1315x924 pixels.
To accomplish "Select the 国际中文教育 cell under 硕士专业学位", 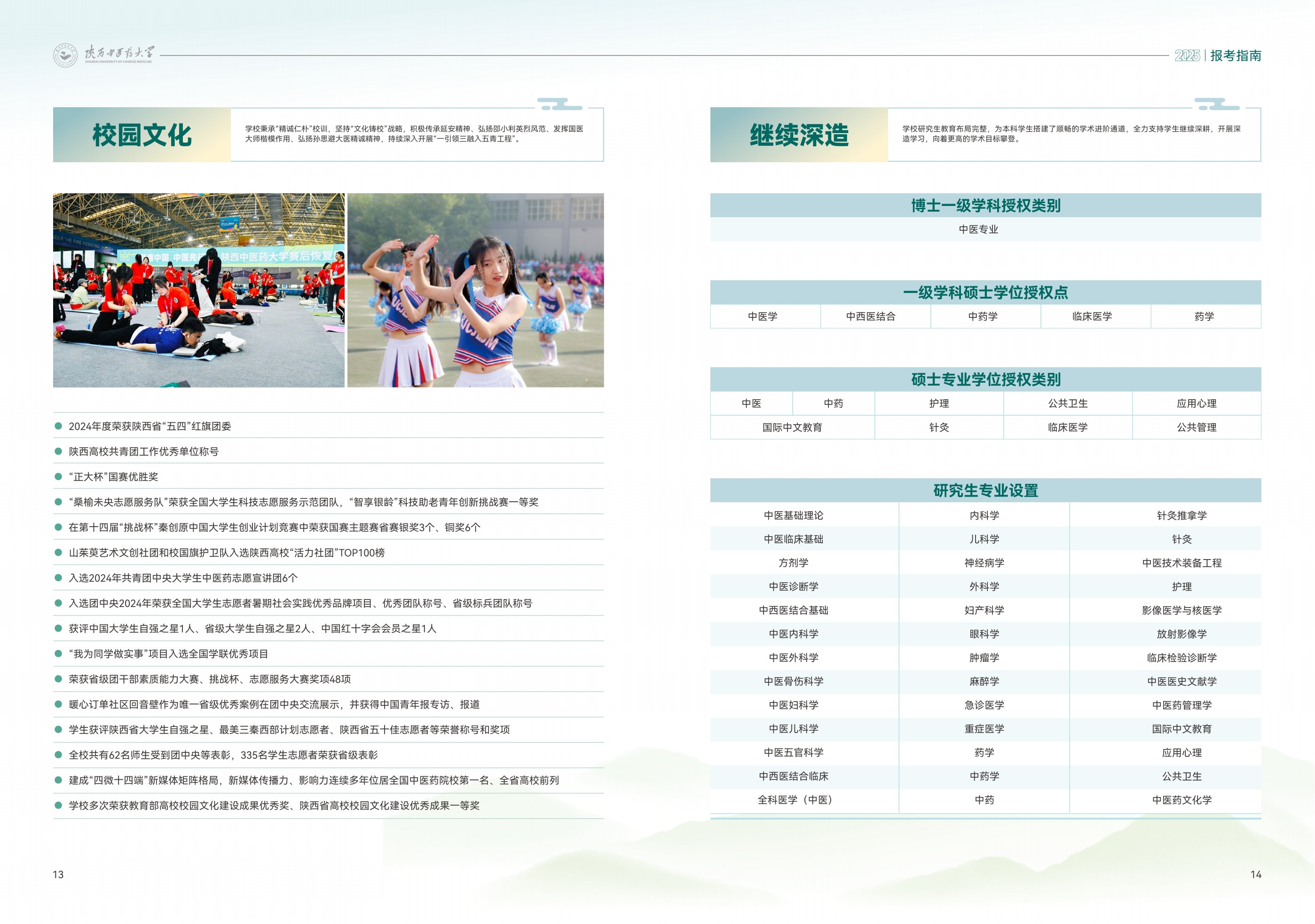I will pyautogui.click(x=792, y=427).
